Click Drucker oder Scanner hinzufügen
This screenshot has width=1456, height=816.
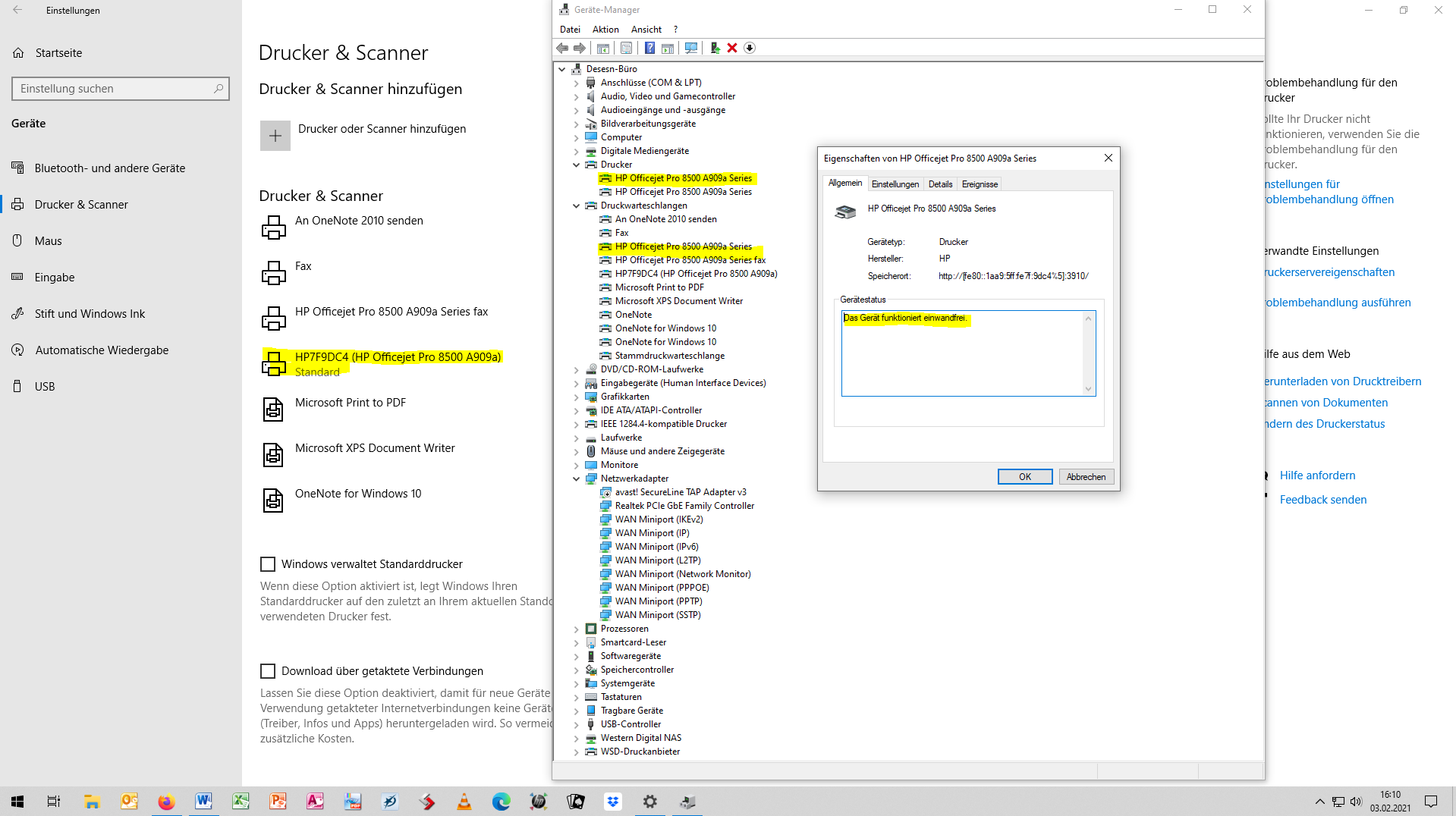click(382, 129)
